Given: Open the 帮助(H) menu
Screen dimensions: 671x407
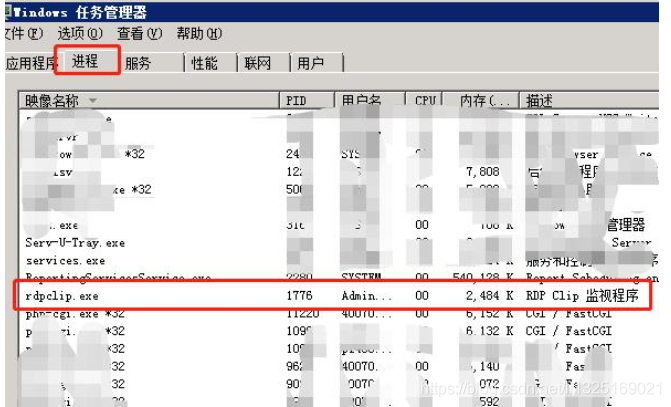Looking at the screenshot, I should [x=199, y=33].
